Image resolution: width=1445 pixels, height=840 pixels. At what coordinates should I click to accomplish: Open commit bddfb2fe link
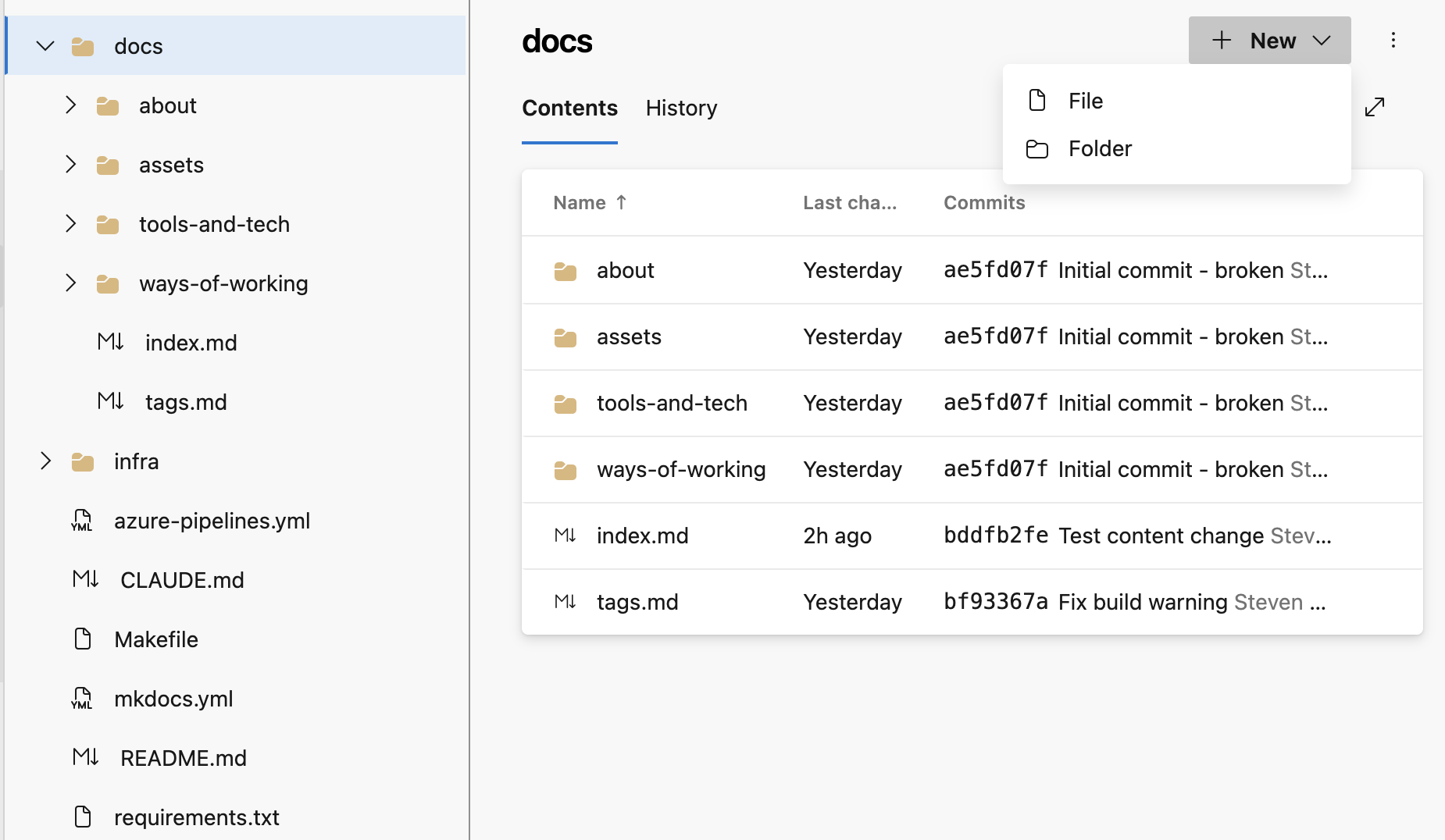995,536
